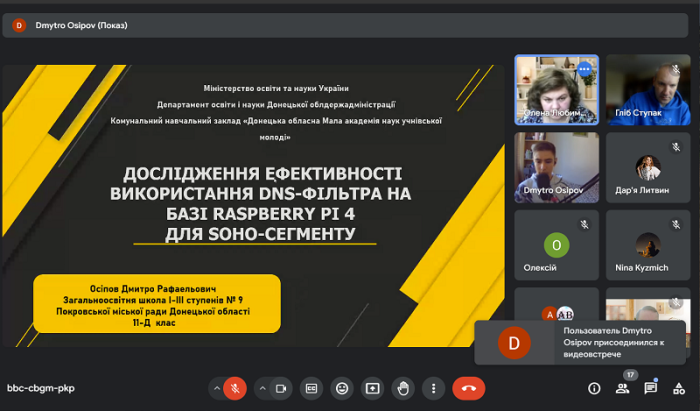Select the Dmytro Osipov video tile

556,167
